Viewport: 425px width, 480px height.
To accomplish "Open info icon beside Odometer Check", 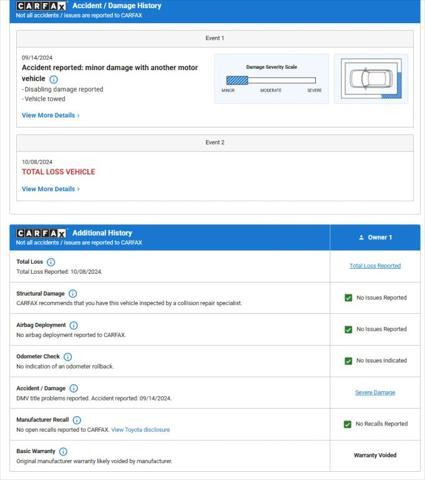I will 68,357.
